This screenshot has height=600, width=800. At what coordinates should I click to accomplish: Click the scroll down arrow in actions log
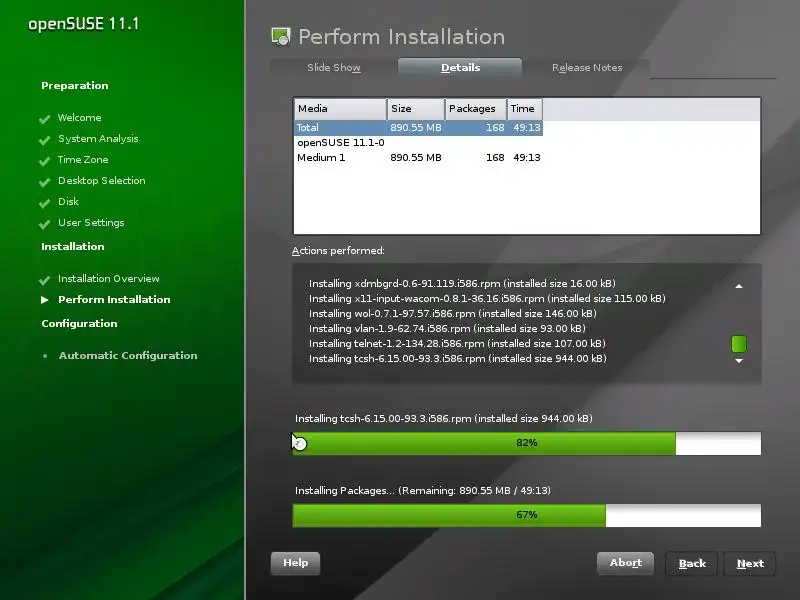coord(739,361)
